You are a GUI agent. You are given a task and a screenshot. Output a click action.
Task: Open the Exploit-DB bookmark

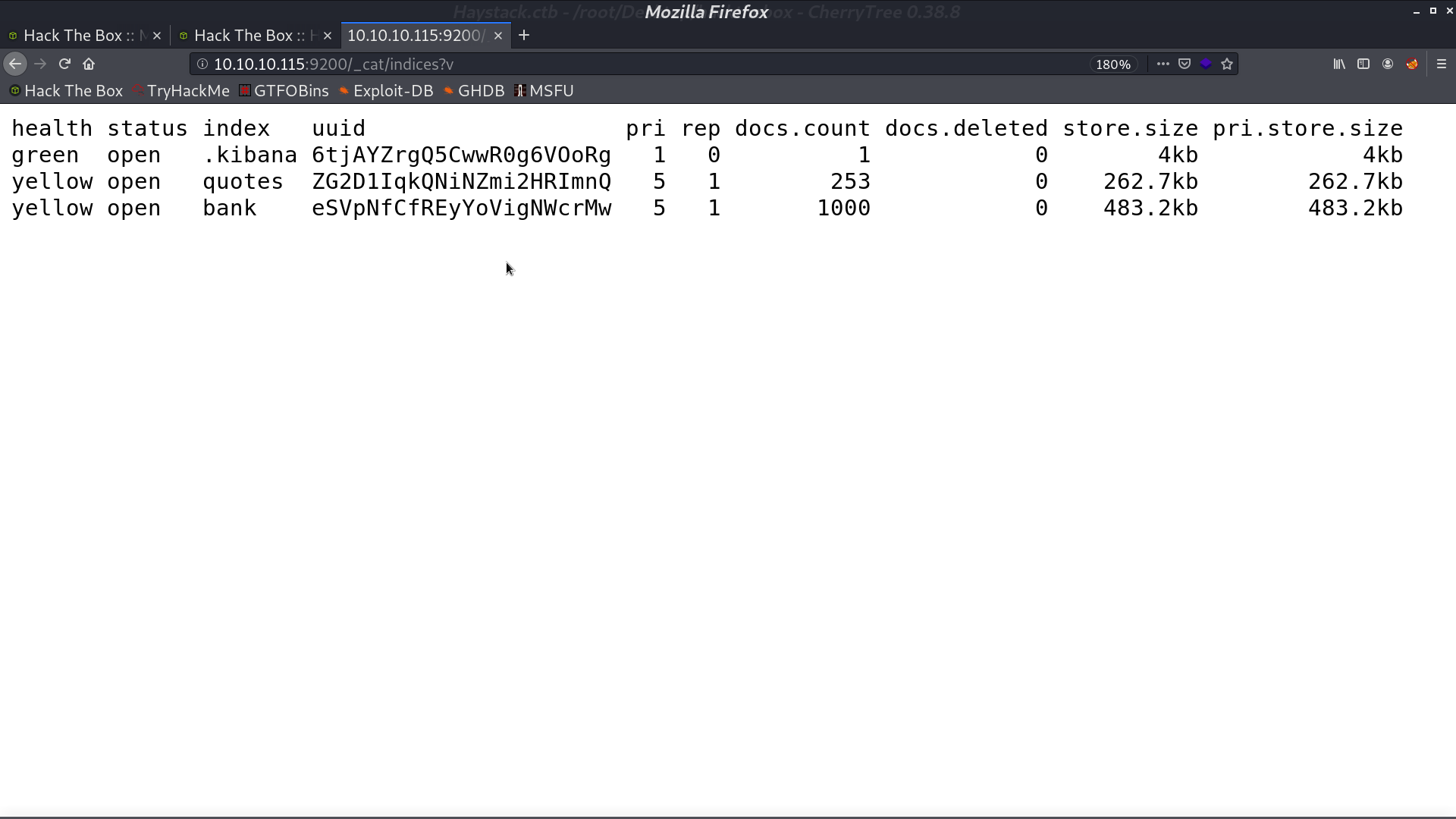(x=387, y=91)
